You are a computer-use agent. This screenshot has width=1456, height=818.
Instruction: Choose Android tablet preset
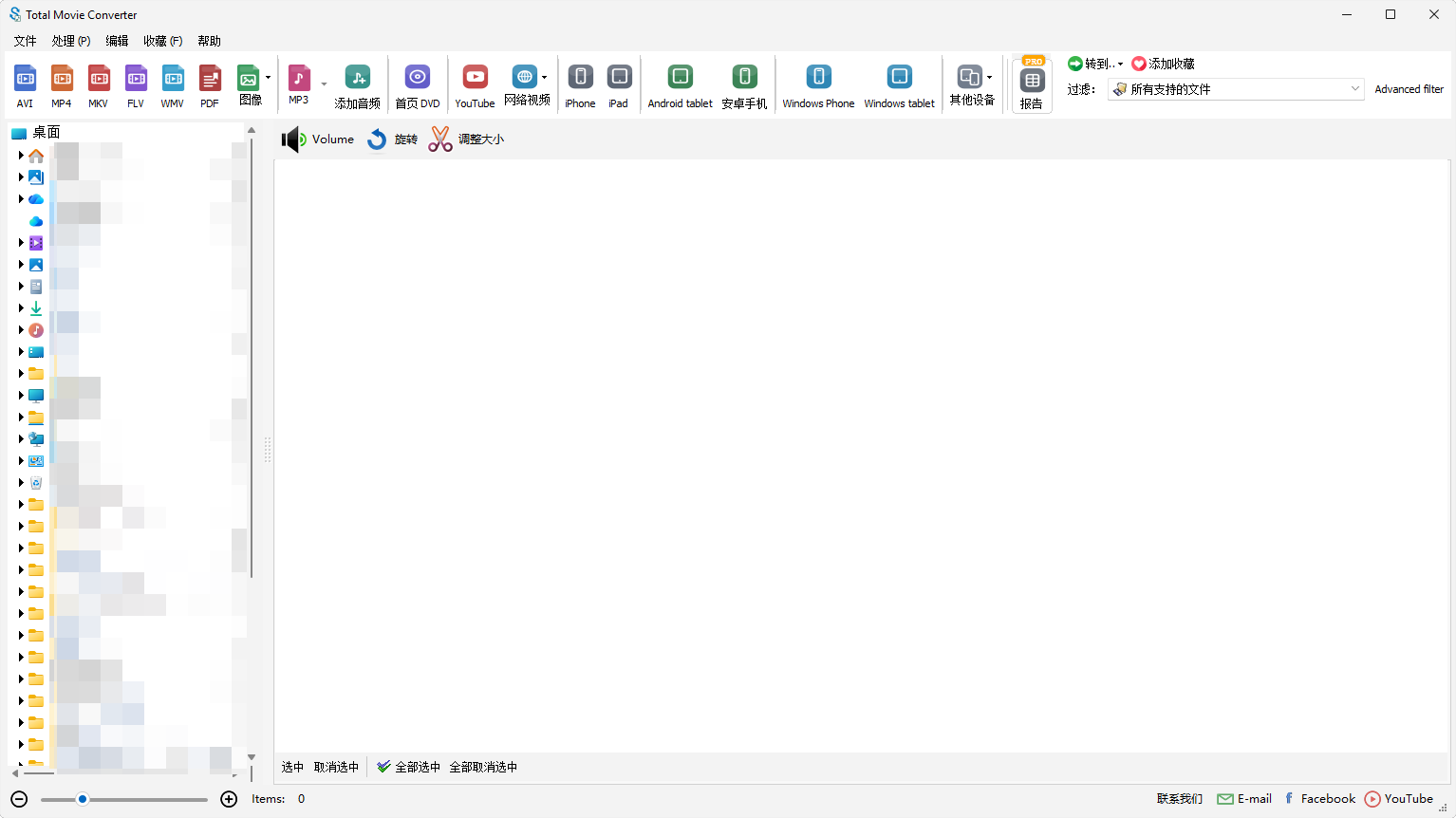(681, 86)
